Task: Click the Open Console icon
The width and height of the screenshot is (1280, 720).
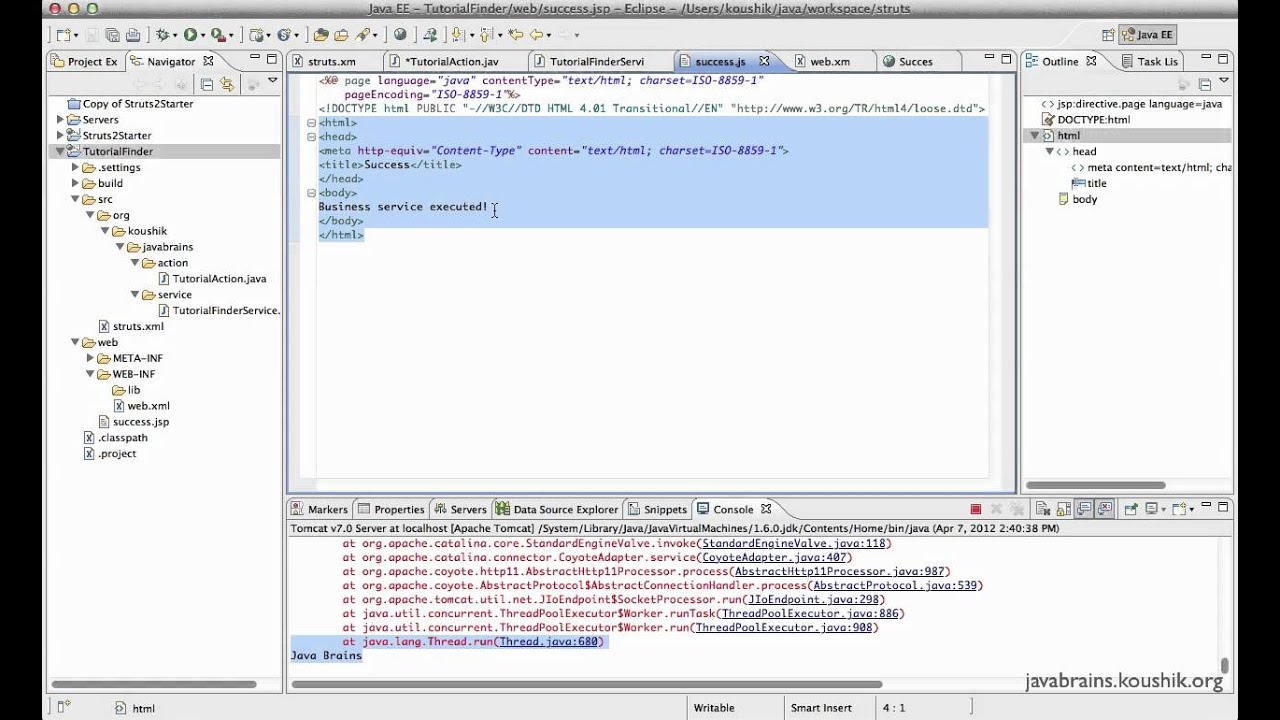Action: click(x=1179, y=509)
